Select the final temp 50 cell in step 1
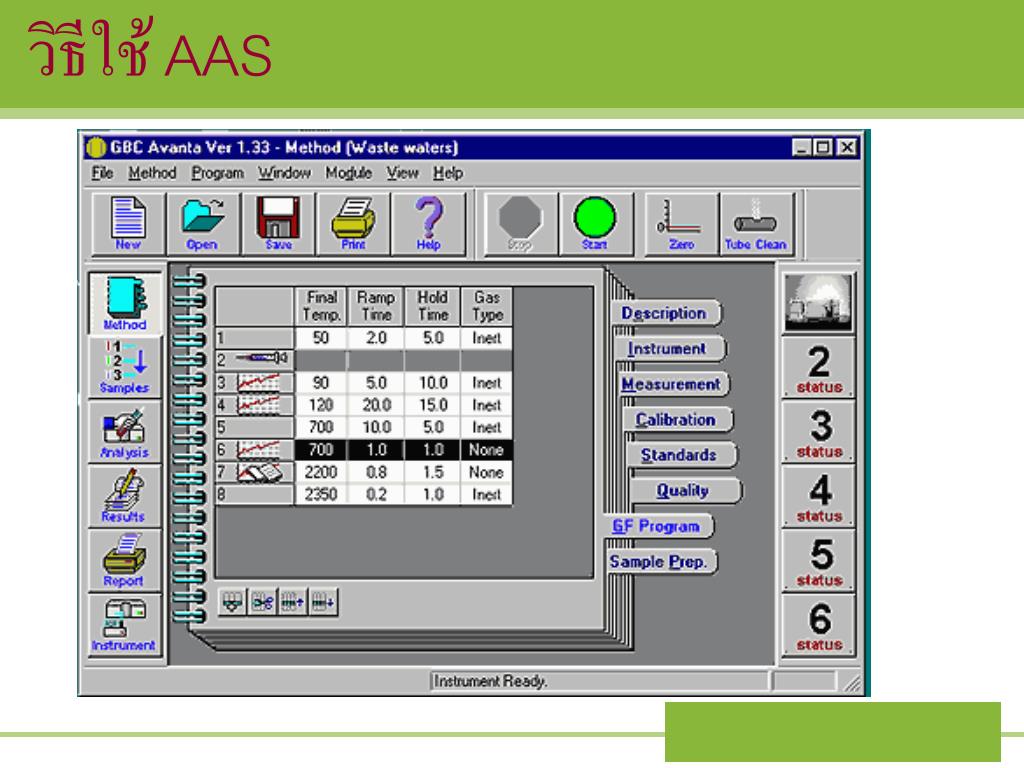The image size is (1024, 768). [321, 338]
